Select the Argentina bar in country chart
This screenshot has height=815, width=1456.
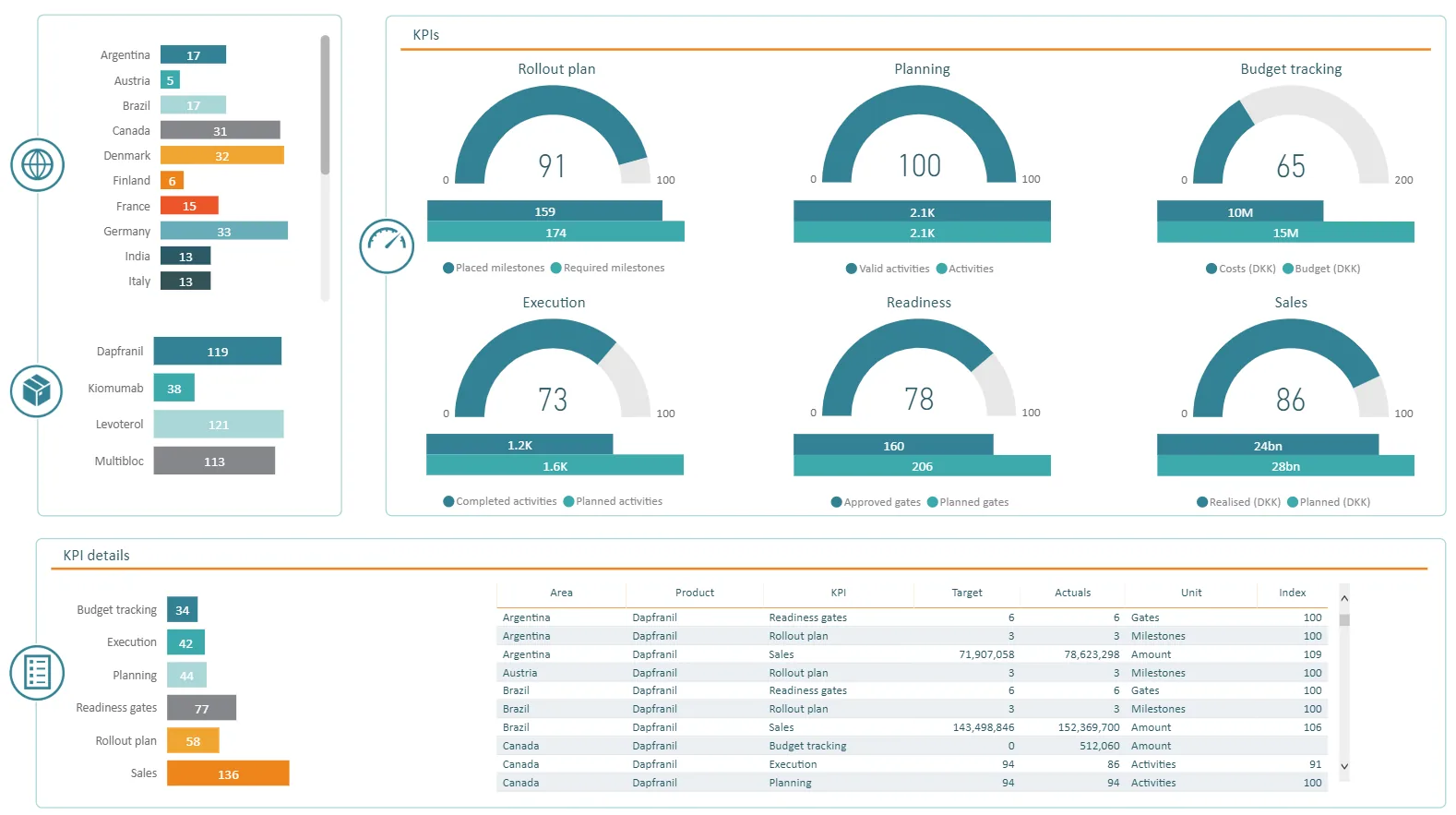pyautogui.click(x=193, y=55)
